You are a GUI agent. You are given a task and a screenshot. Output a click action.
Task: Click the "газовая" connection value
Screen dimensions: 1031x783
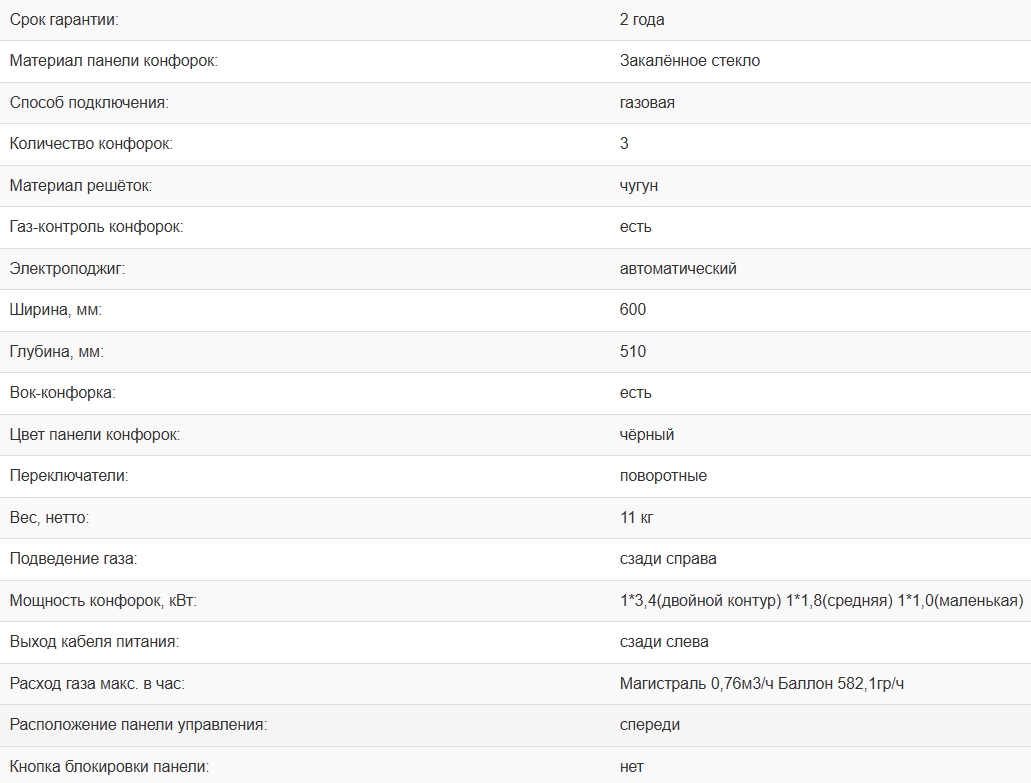(647, 103)
